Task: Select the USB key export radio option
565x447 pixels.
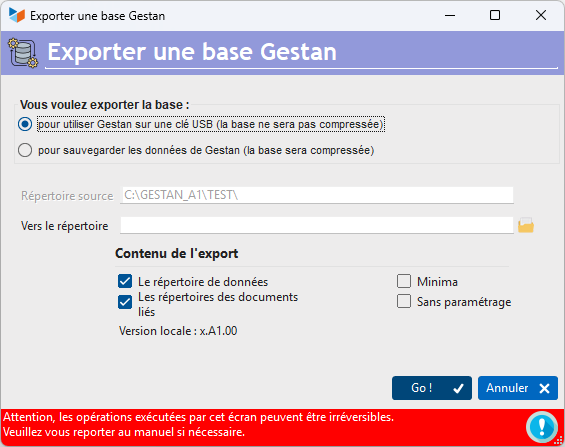Action: pyautogui.click(x=25, y=124)
